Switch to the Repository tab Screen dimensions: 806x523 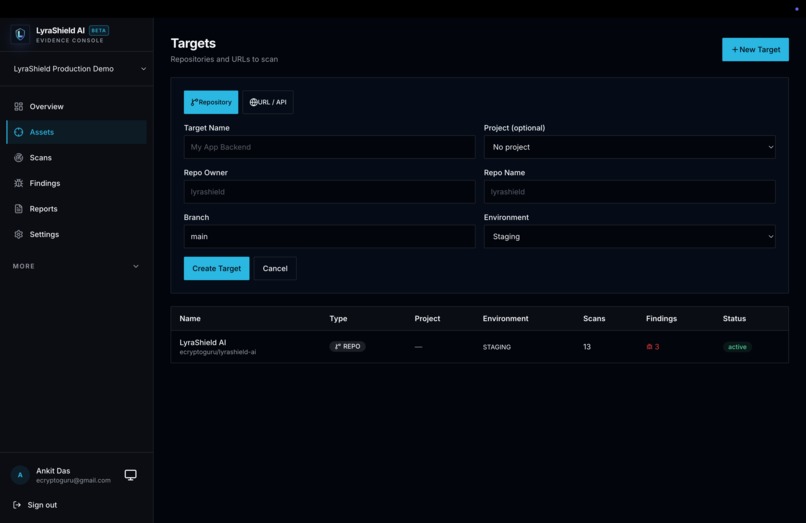pos(211,102)
